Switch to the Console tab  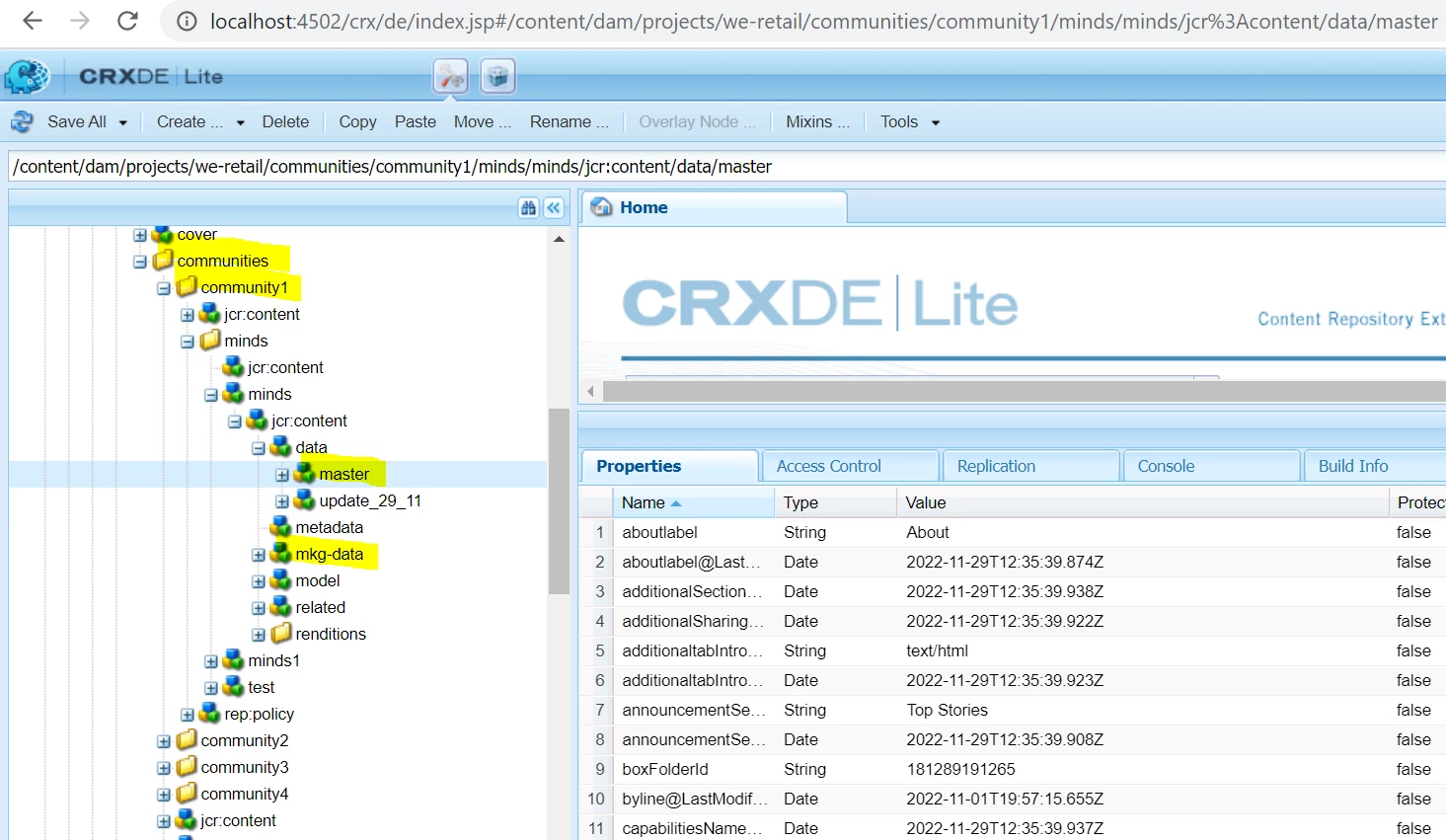point(1211,466)
